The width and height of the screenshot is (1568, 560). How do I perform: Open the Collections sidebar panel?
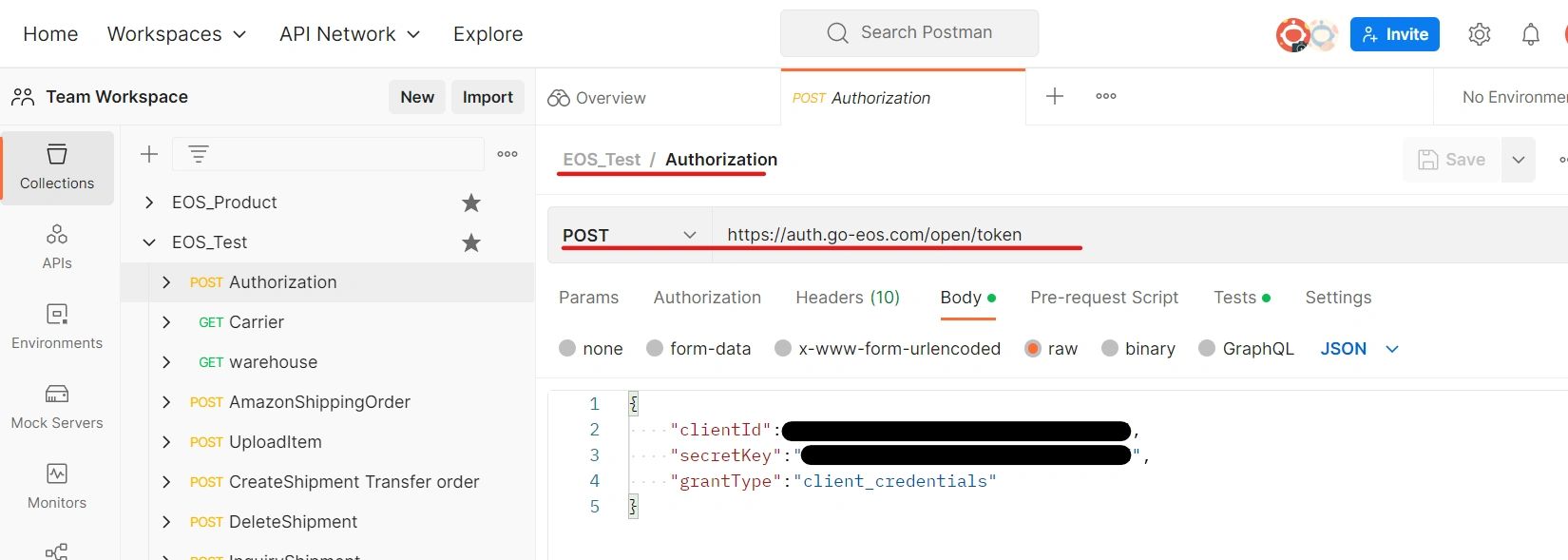(x=57, y=168)
